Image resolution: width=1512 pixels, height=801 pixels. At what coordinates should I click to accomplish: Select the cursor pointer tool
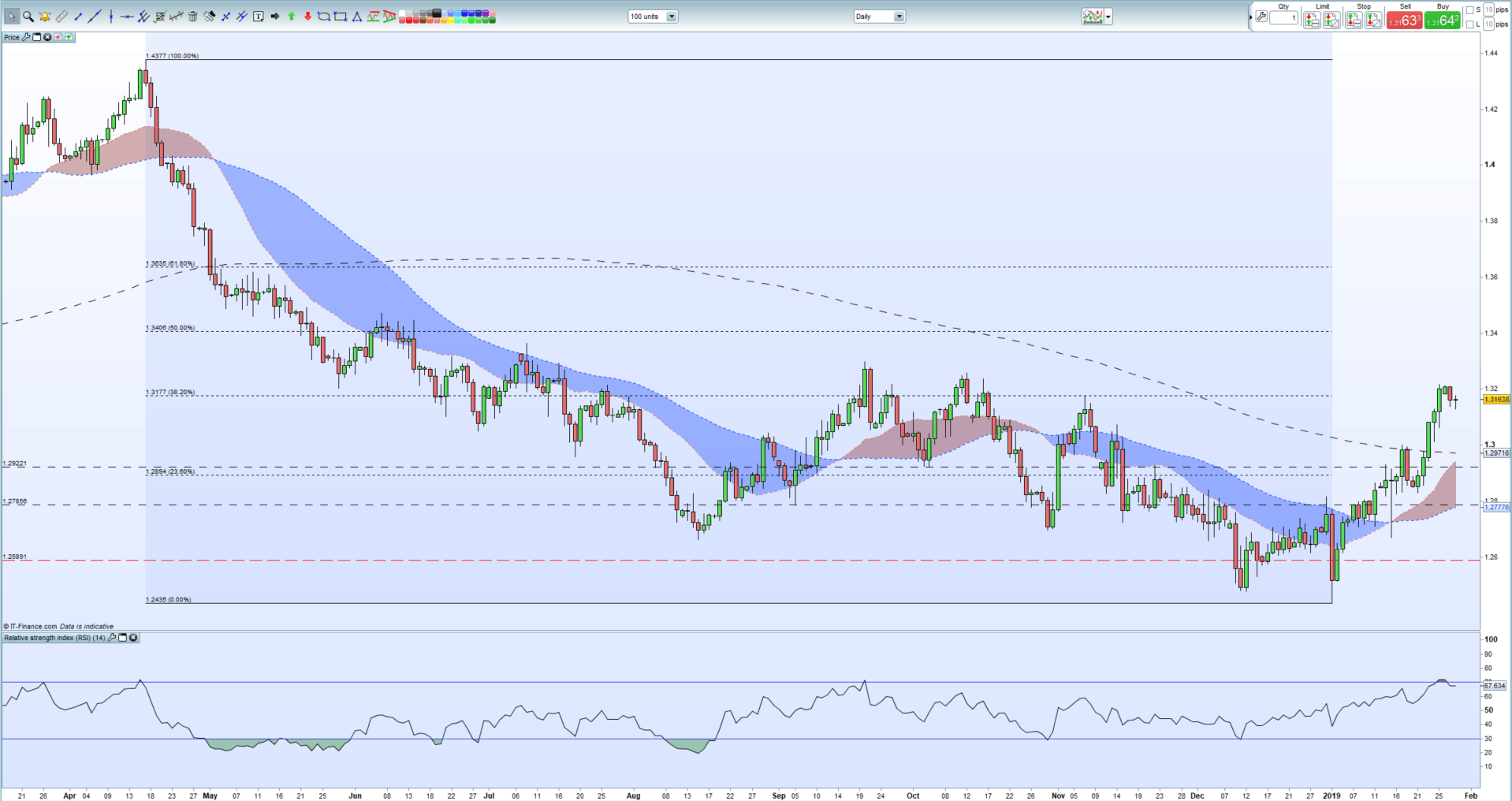tap(12, 17)
